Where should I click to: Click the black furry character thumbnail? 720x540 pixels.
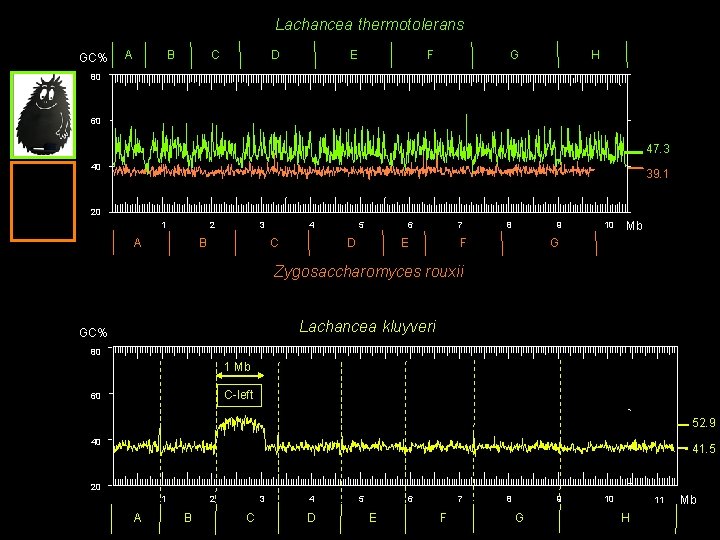43,115
